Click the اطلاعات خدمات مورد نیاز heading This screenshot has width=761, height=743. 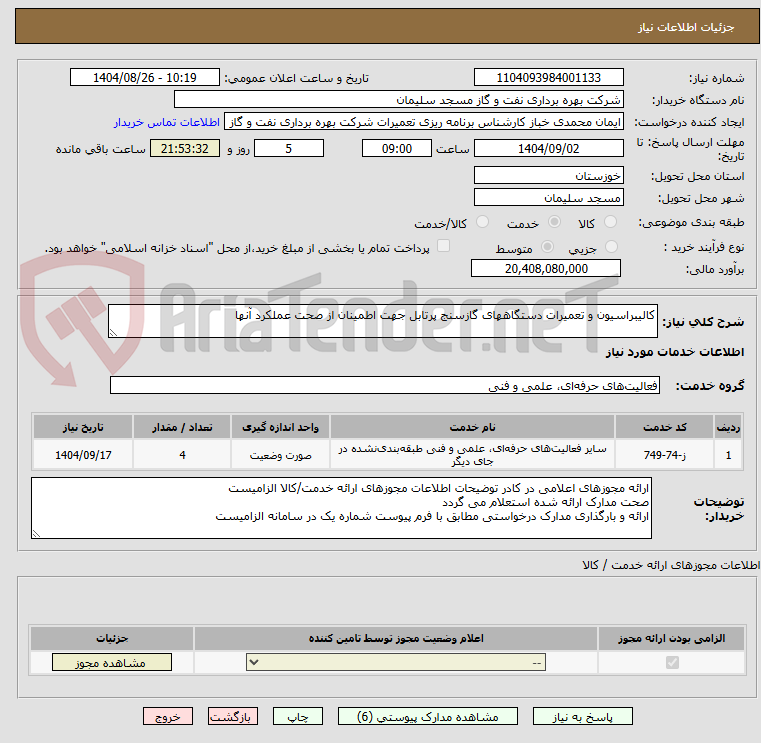675,352
